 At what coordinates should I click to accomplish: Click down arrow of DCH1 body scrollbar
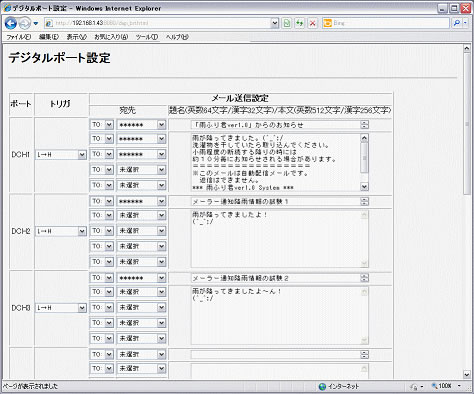(x=364, y=187)
